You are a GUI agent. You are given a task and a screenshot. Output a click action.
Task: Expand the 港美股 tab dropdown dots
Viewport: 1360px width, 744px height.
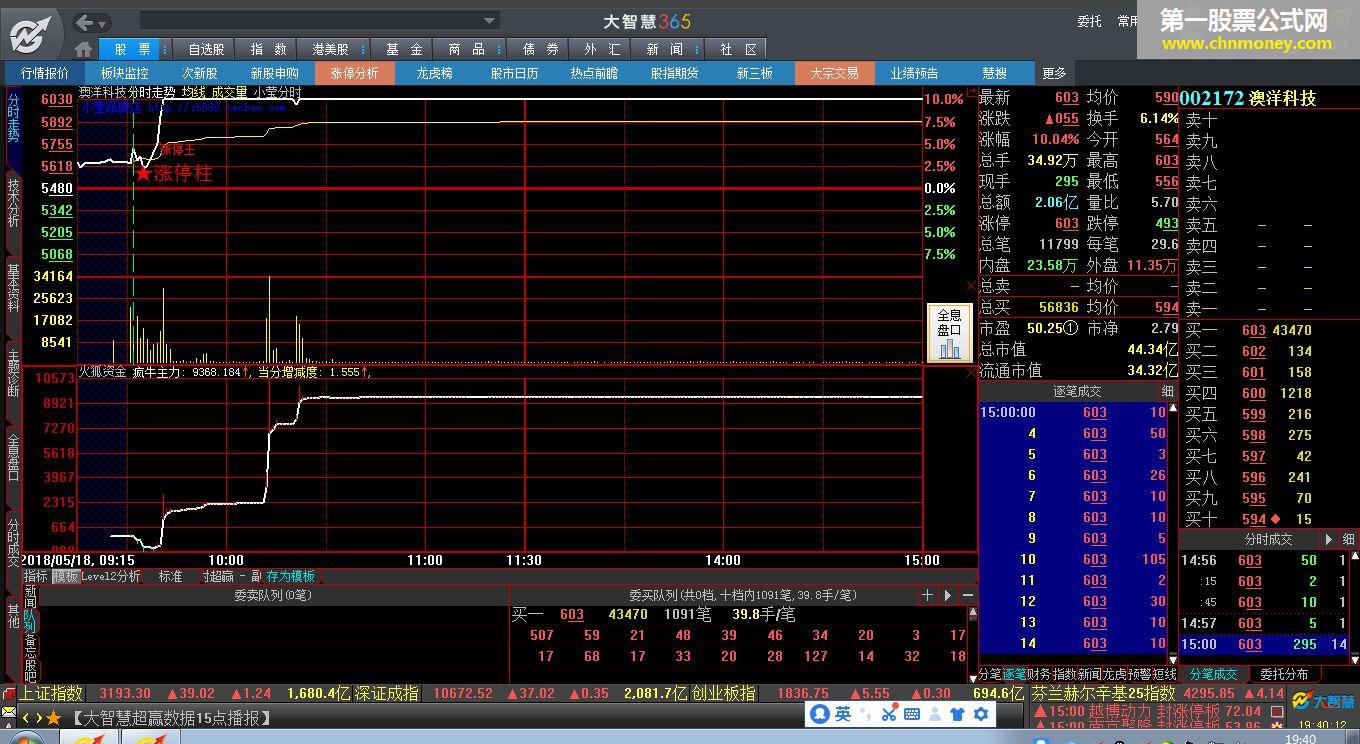pos(363,49)
